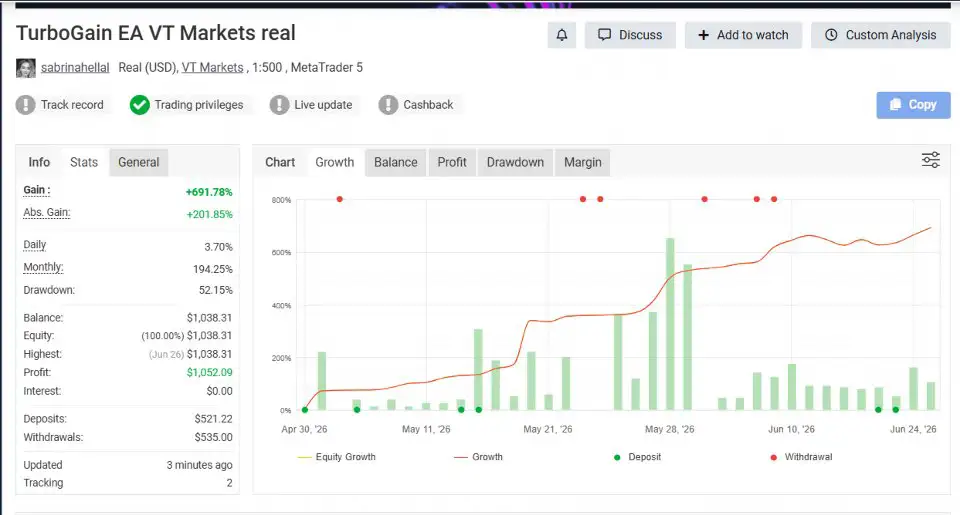The width and height of the screenshot is (960, 515).
Task: Click the Track record warning icon
Action: tap(26, 105)
